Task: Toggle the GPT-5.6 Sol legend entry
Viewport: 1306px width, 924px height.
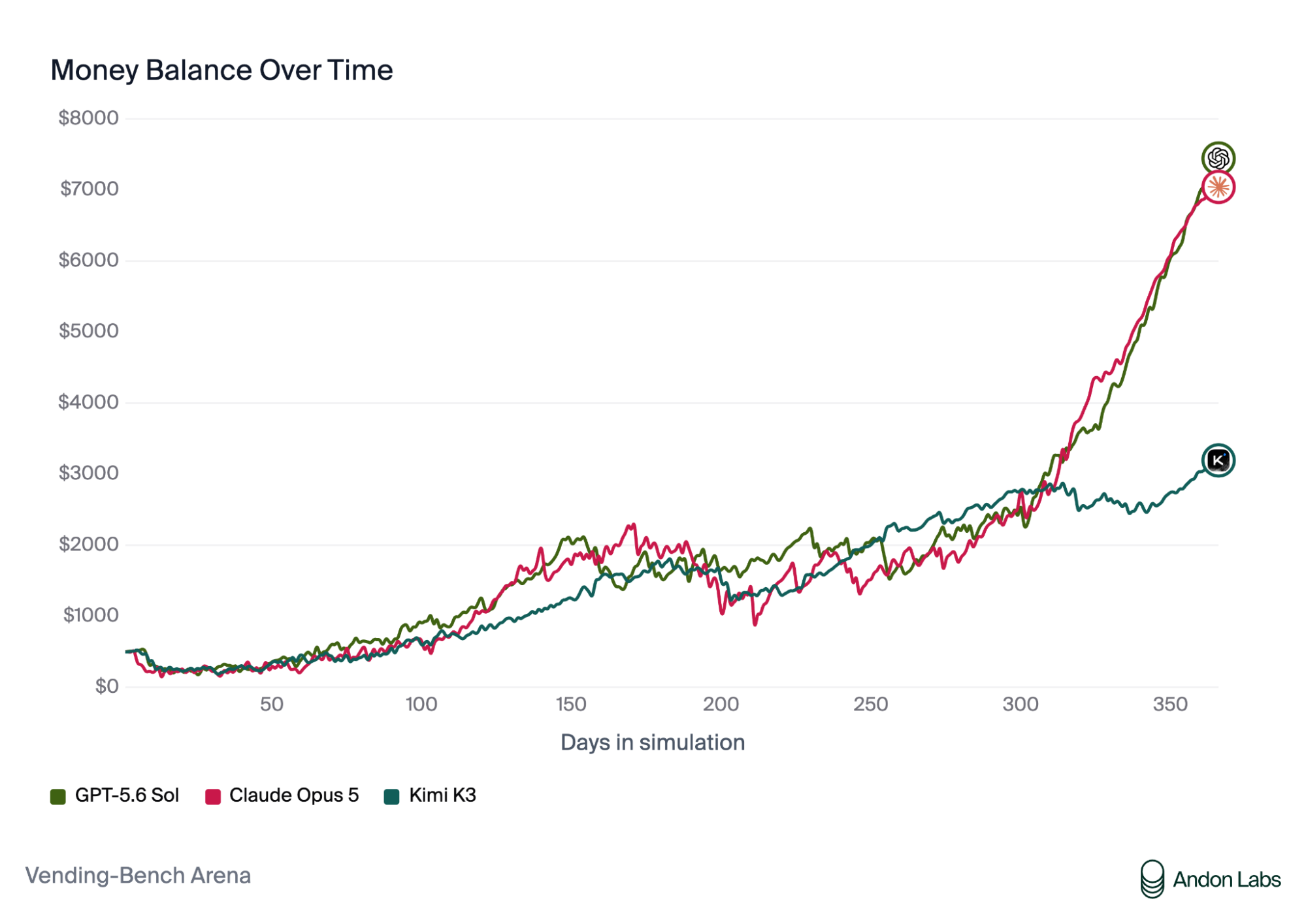Action: (x=114, y=795)
